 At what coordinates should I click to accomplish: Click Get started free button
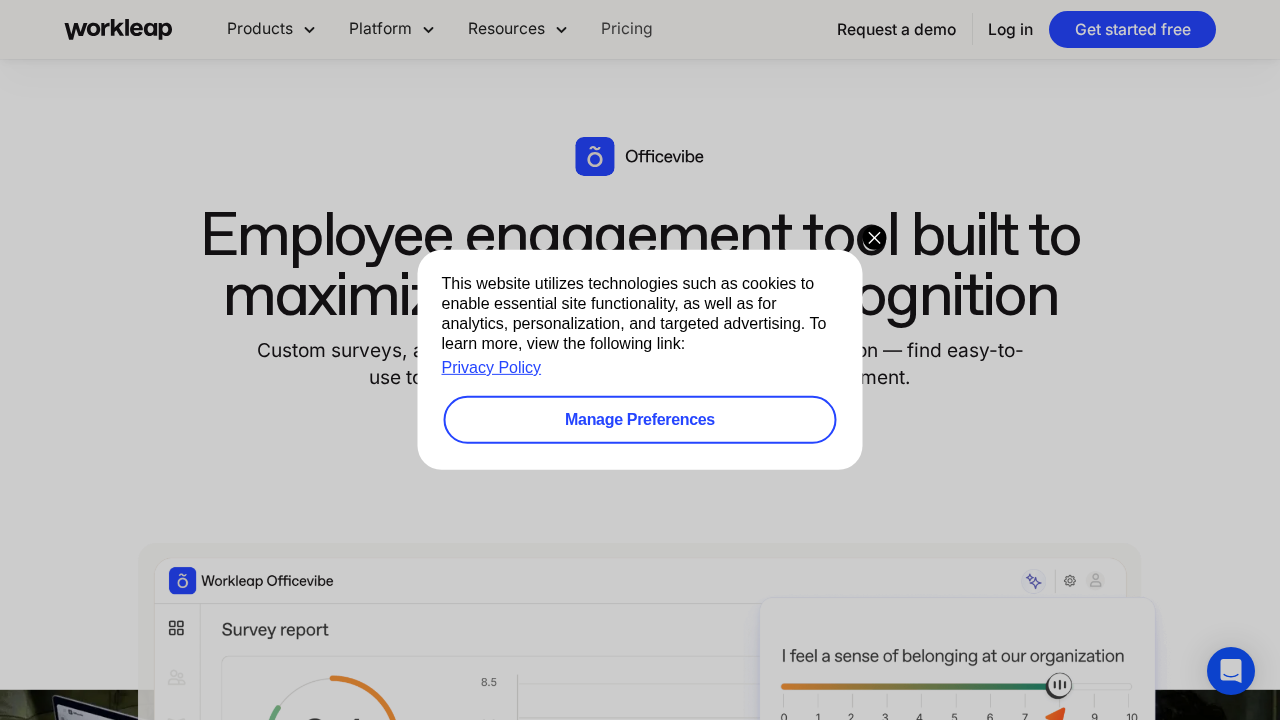click(1132, 30)
